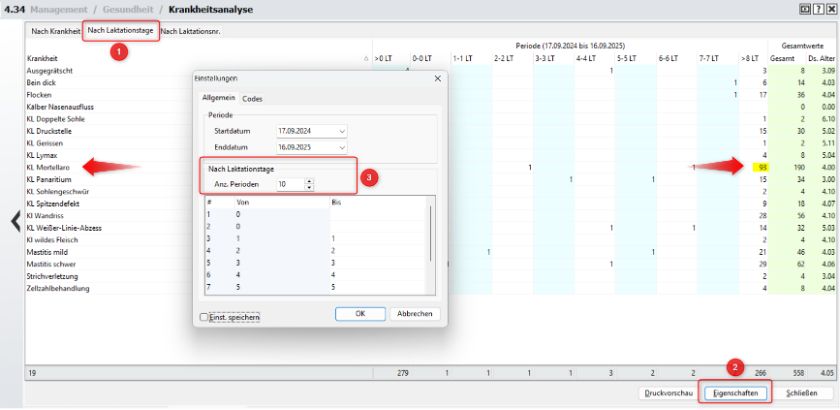Enable the Einst. speichern checkbox

coord(205,317)
